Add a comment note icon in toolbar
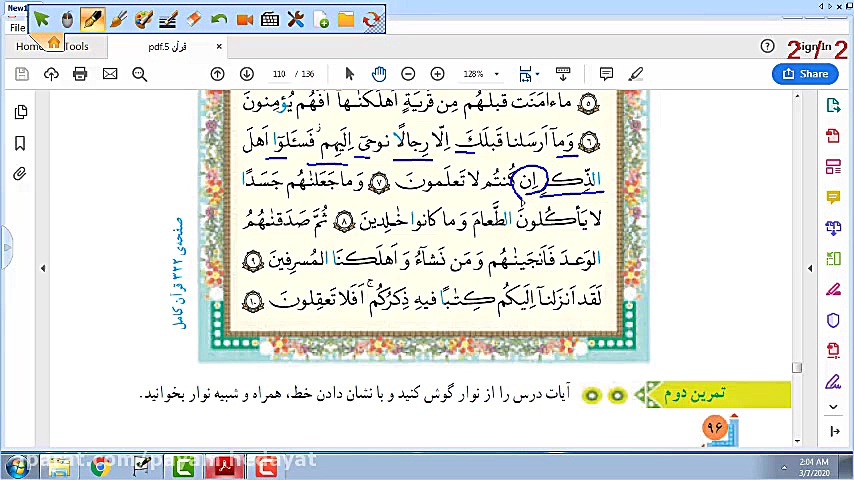 (606, 74)
